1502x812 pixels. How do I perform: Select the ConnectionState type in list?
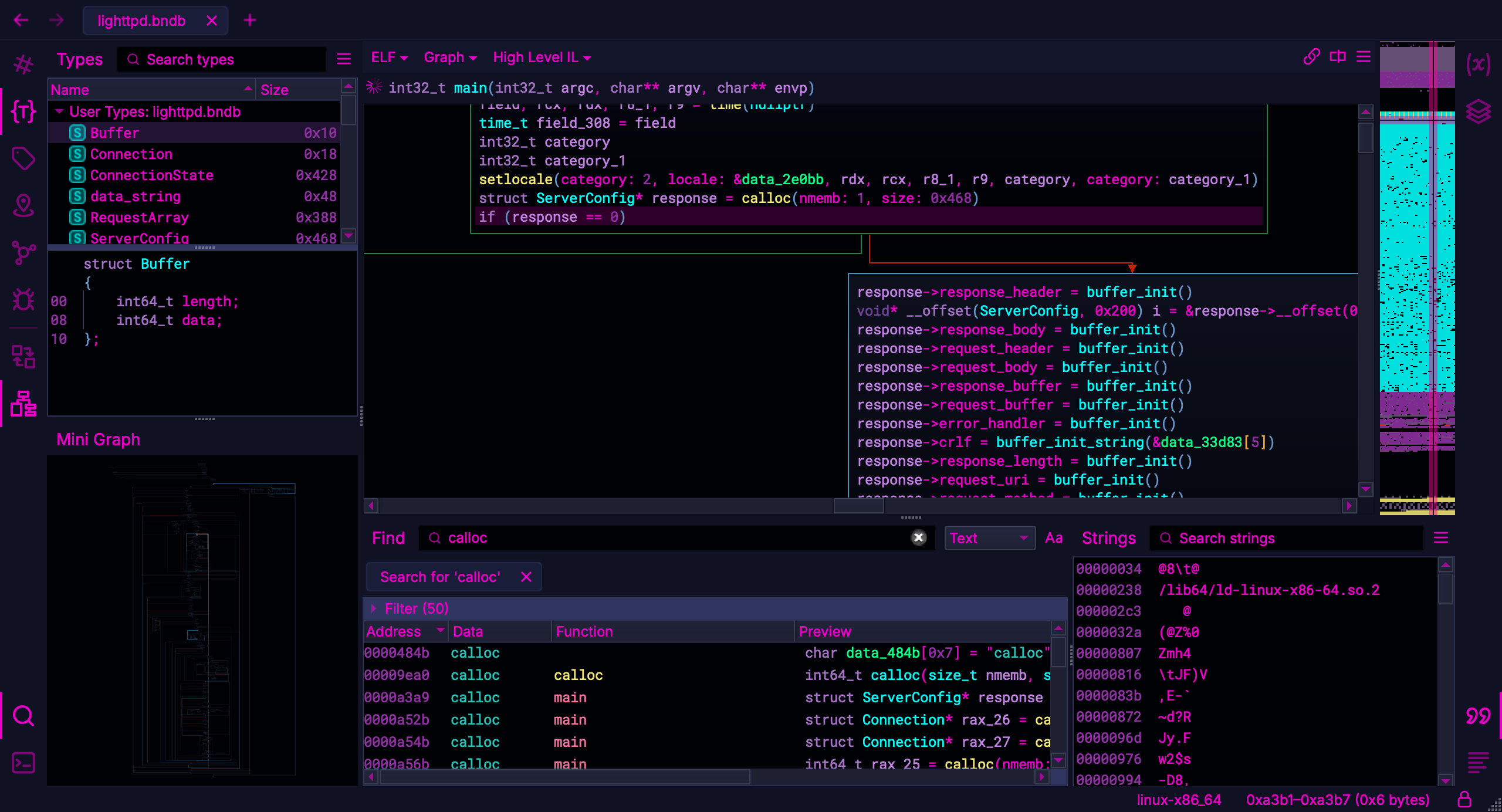pos(151,175)
